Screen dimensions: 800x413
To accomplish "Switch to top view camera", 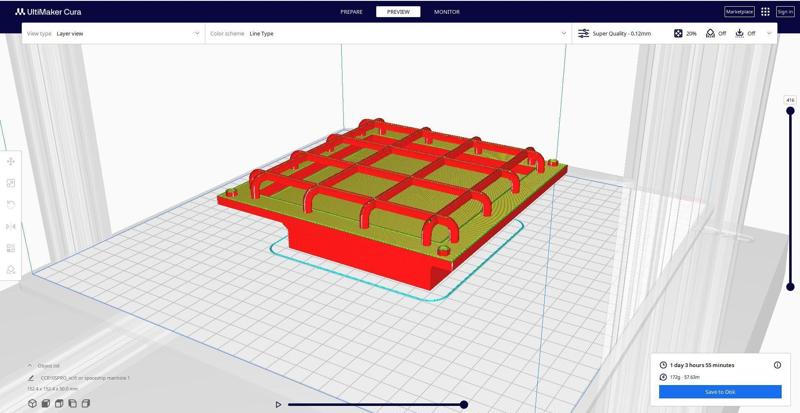I will [x=59, y=403].
